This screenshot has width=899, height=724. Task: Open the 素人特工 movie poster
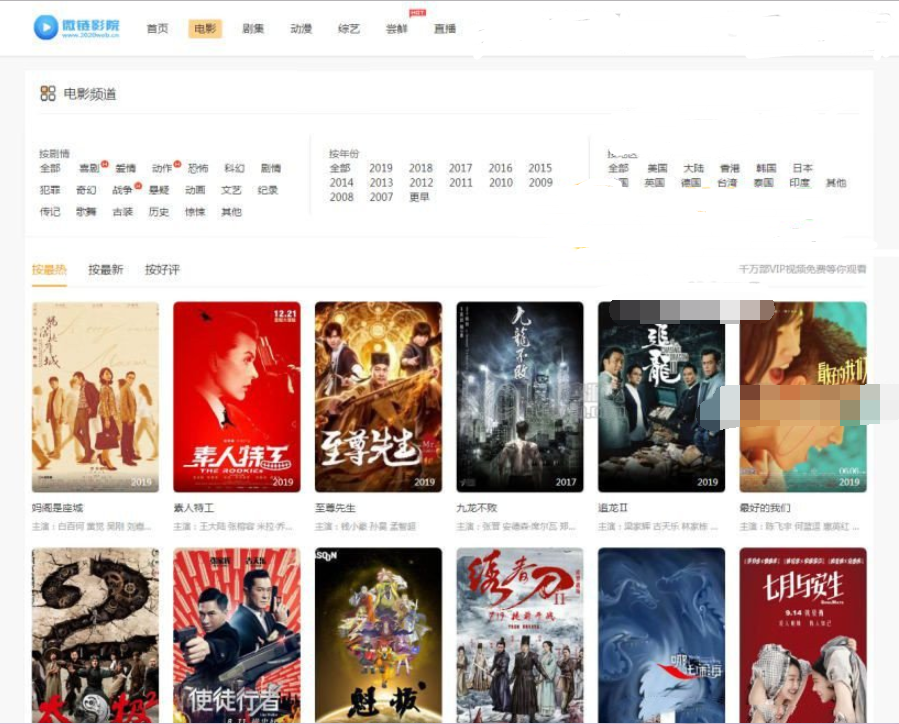coord(236,396)
